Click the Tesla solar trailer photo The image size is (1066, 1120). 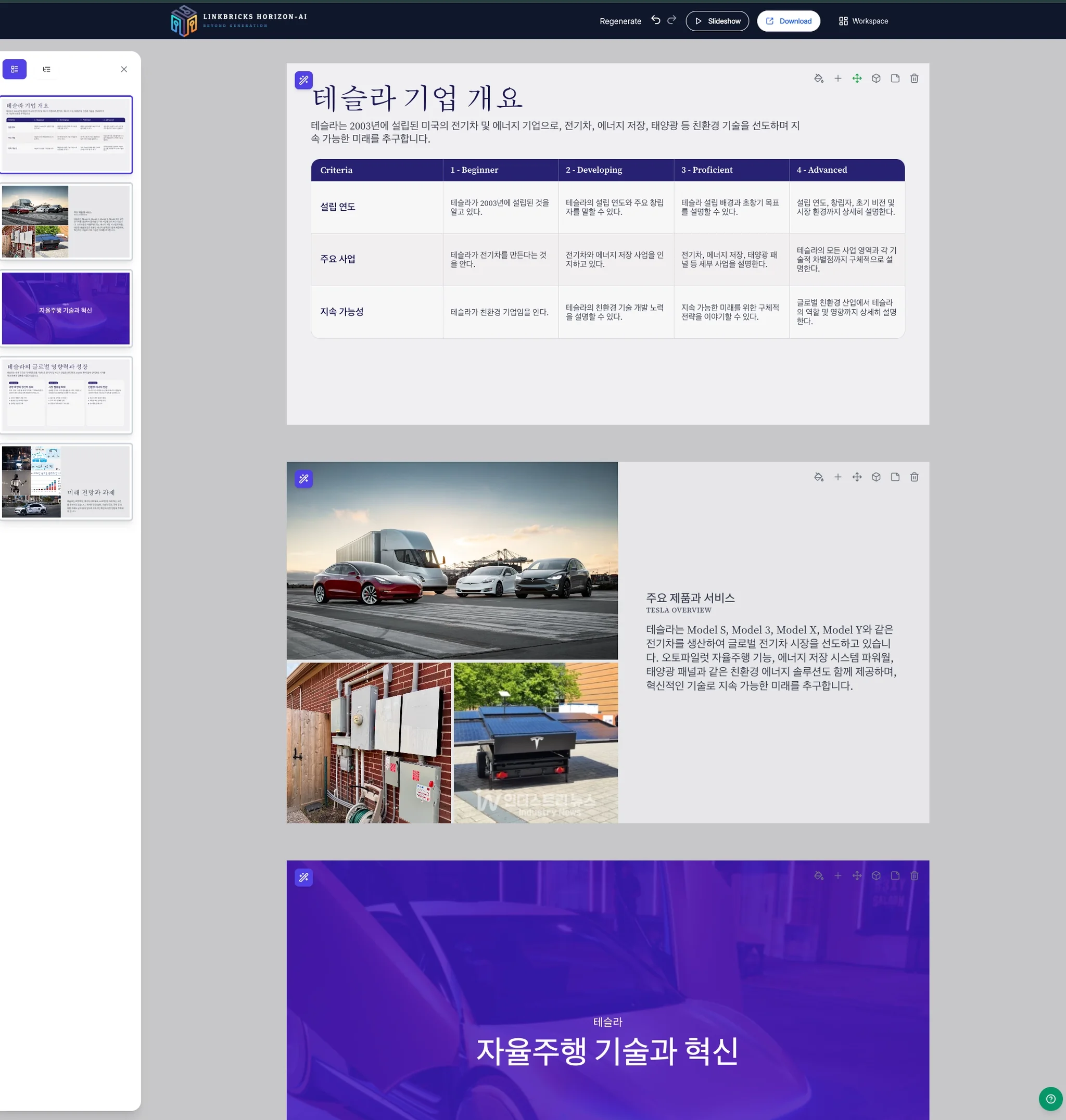tap(536, 743)
